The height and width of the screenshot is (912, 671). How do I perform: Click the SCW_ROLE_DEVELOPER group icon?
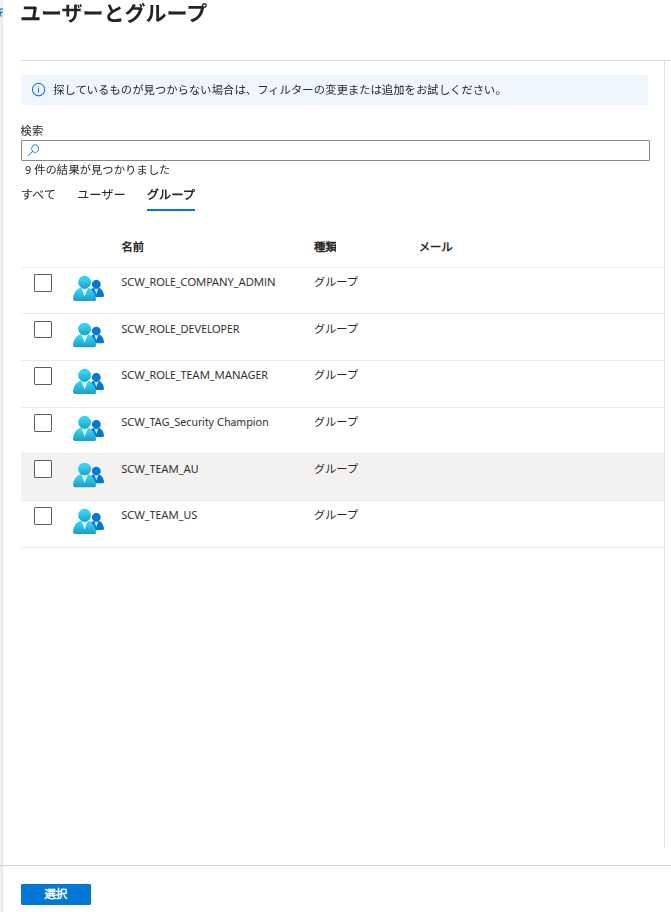click(88, 335)
